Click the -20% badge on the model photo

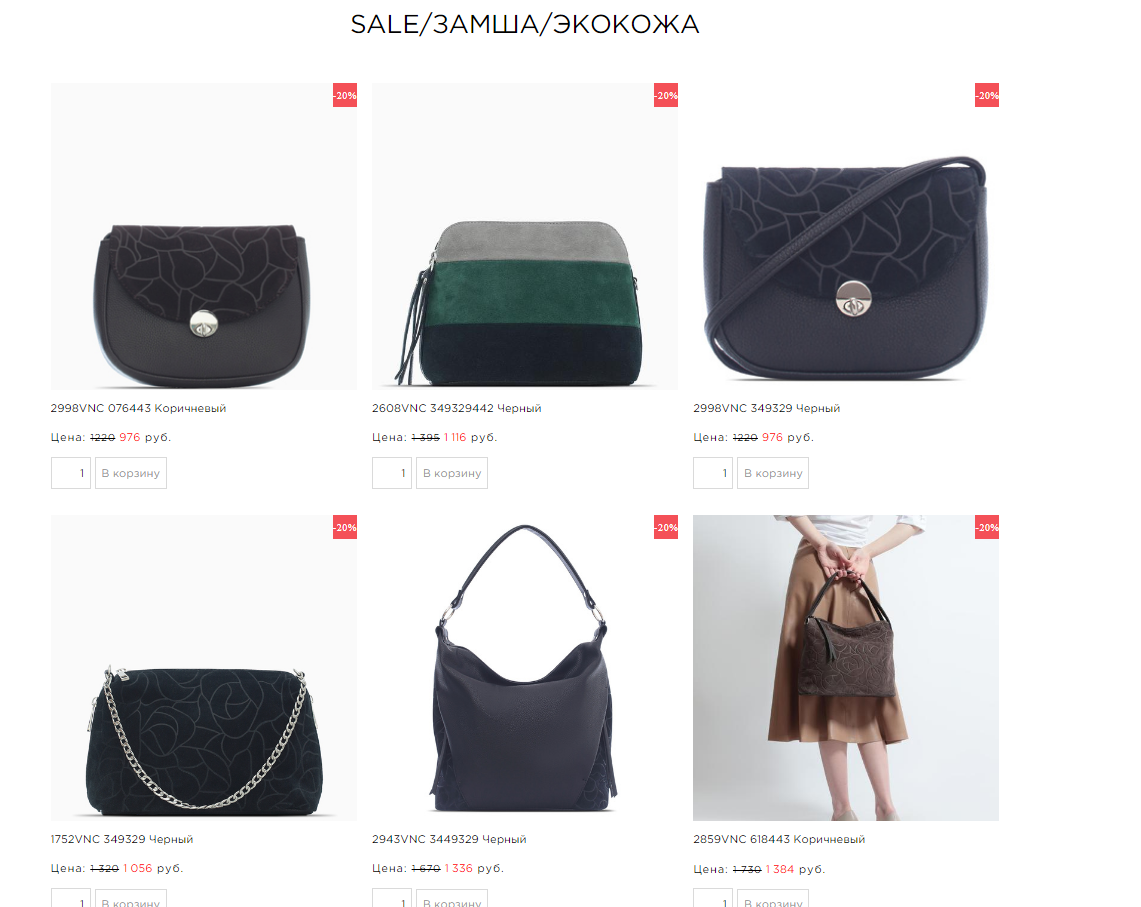coord(987,527)
